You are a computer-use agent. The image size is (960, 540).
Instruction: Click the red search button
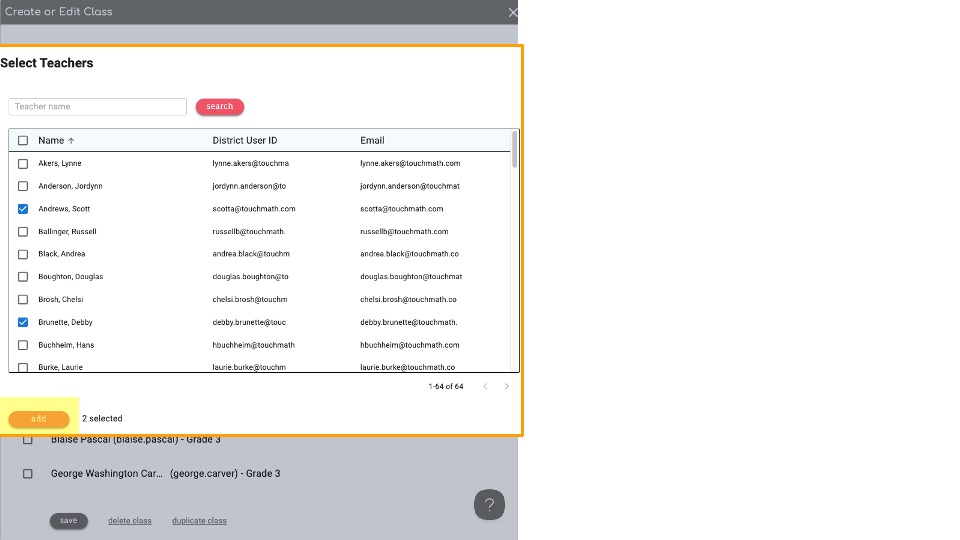tap(220, 107)
